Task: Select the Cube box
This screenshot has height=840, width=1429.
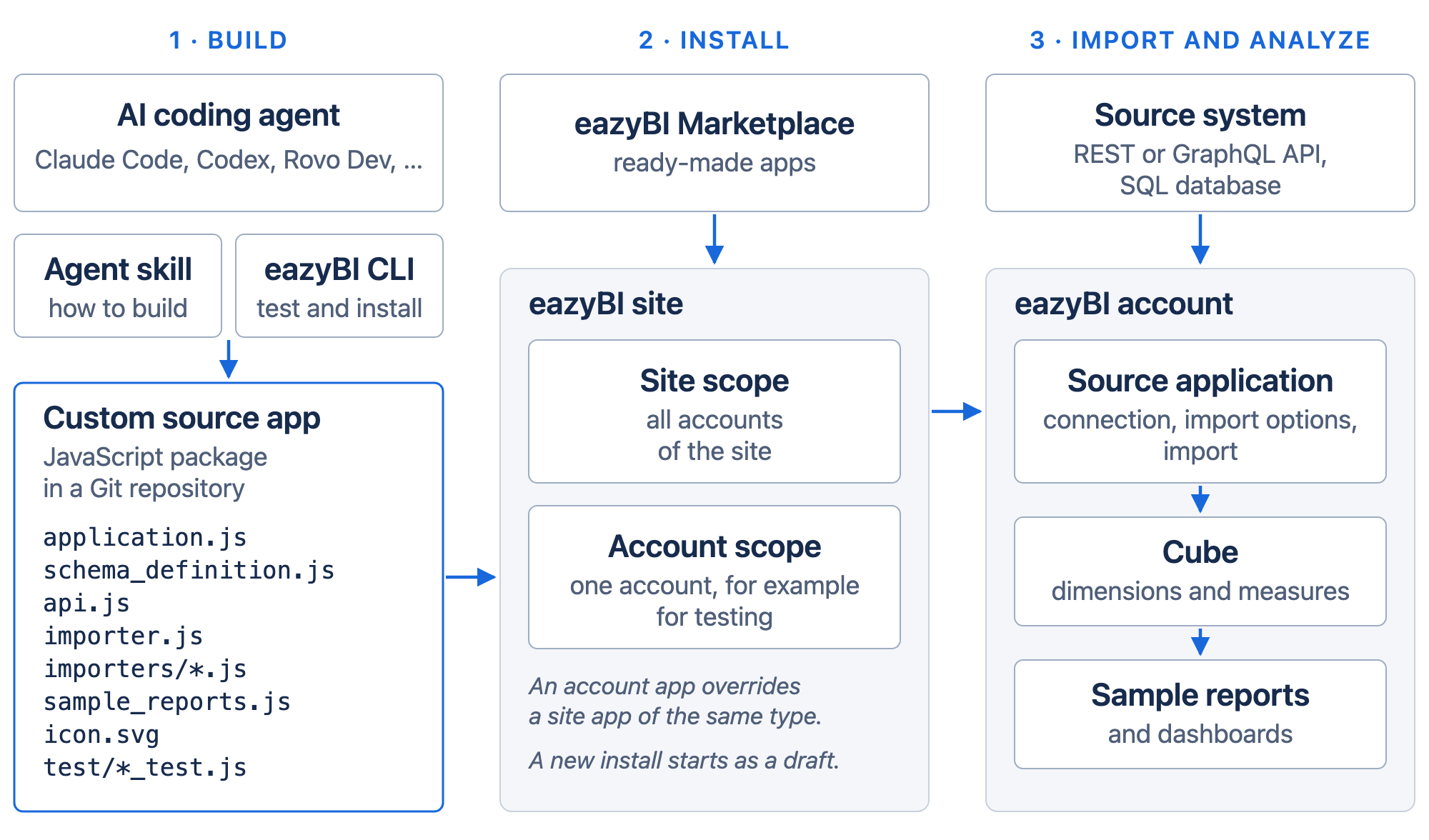Action: (1200, 571)
